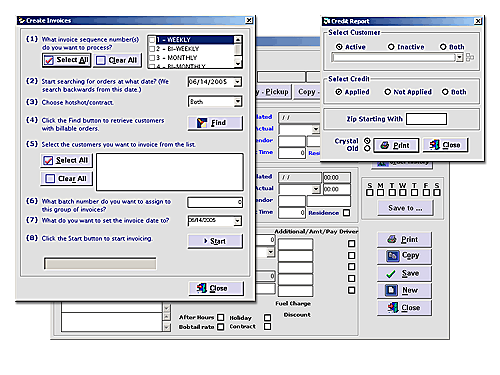The height and width of the screenshot is (375, 500).
Task: Click the invoicing progress bar
Action: coord(100,264)
